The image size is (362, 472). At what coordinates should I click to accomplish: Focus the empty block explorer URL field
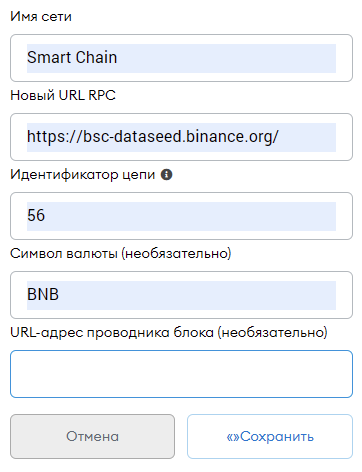[181, 374]
